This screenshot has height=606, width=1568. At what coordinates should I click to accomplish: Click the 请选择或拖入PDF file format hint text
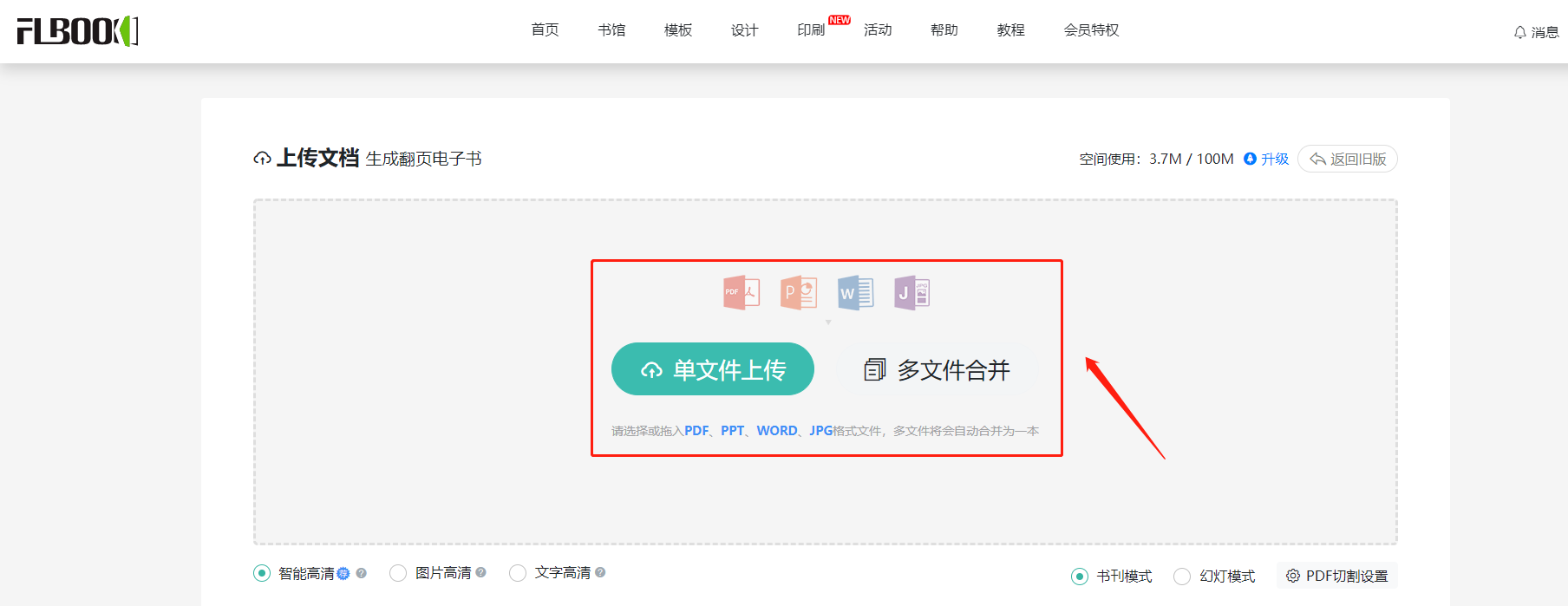[825, 431]
